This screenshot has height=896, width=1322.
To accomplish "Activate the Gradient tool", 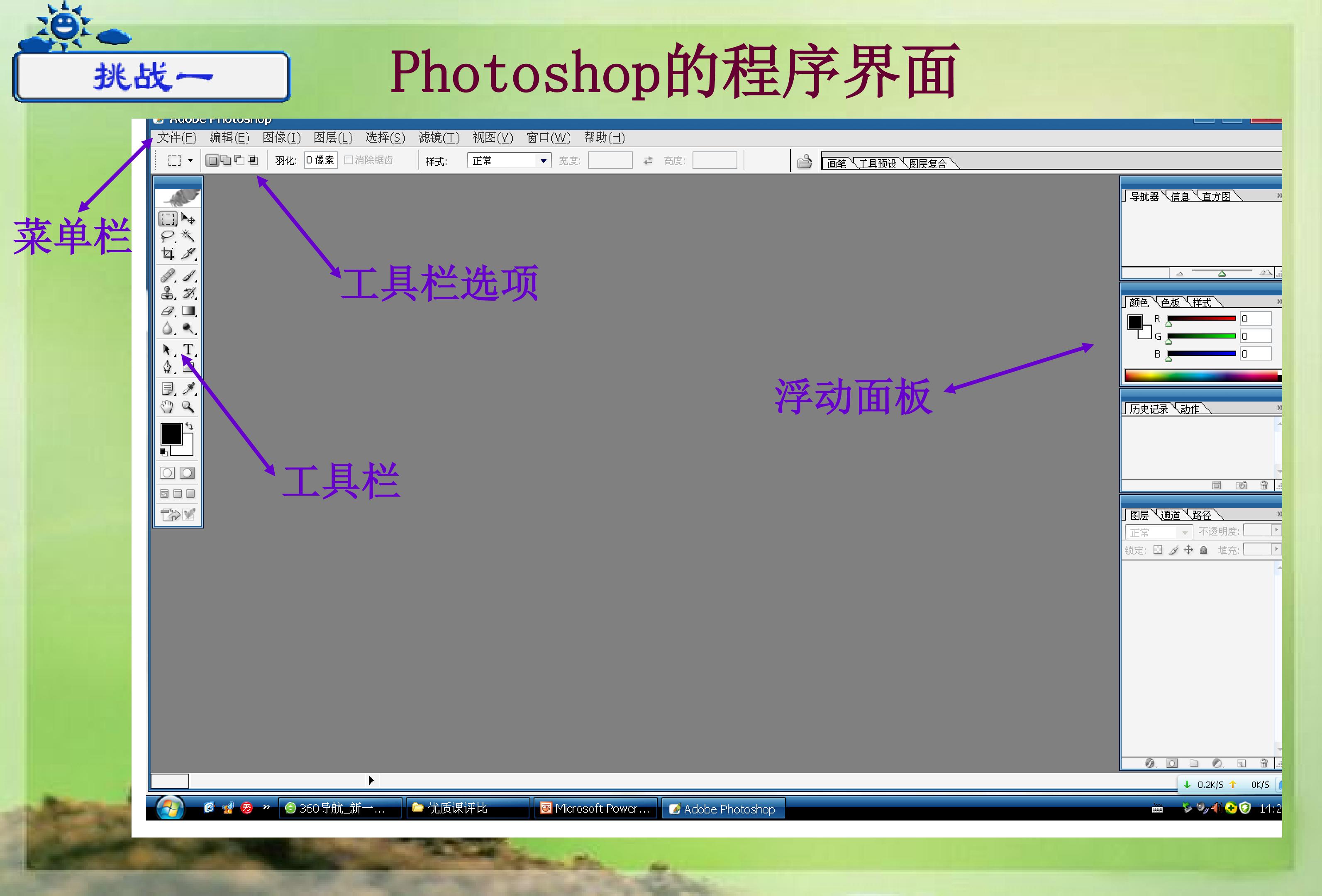I will coord(188,311).
